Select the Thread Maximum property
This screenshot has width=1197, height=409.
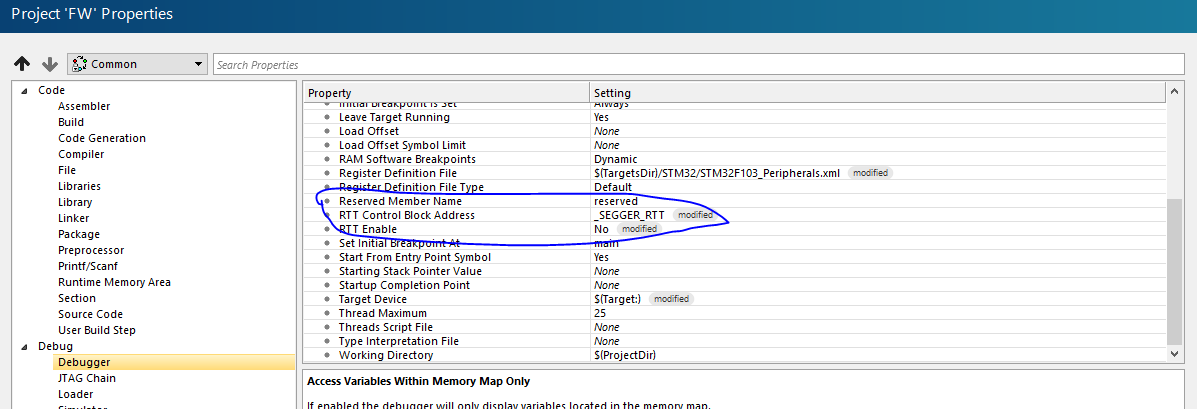click(x=383, y=313)
